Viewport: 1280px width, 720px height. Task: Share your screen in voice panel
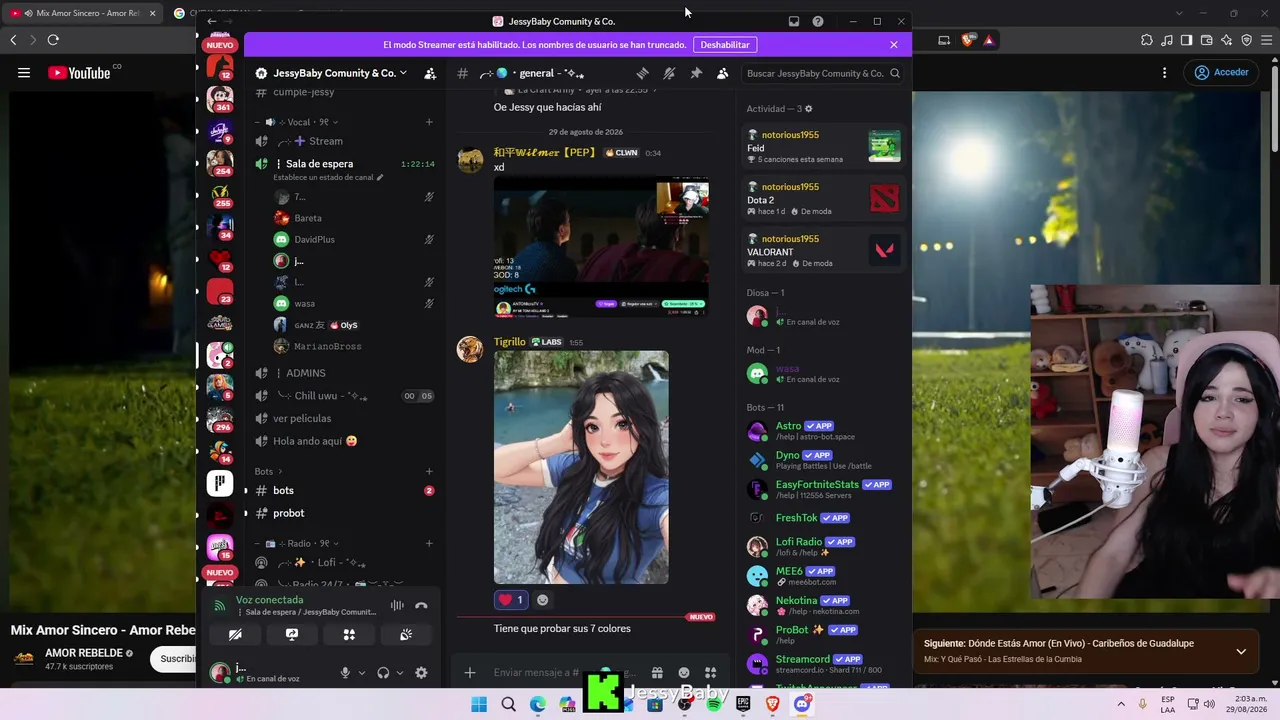(x=292, y=634)
